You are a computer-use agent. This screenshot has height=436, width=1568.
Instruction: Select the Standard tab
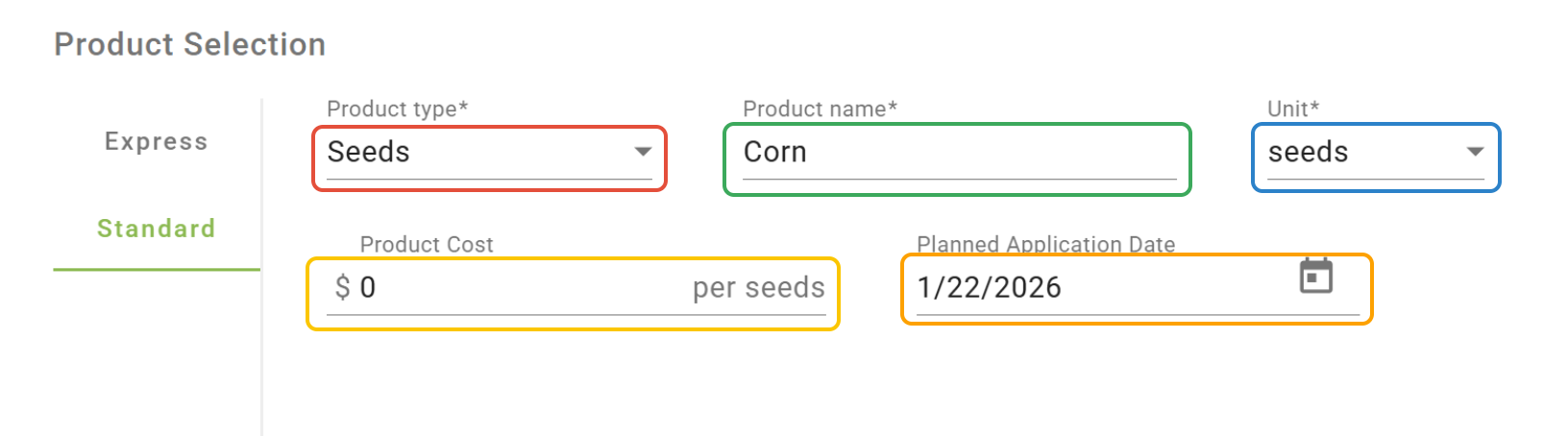pyautogui.click(x=156, y=229)
